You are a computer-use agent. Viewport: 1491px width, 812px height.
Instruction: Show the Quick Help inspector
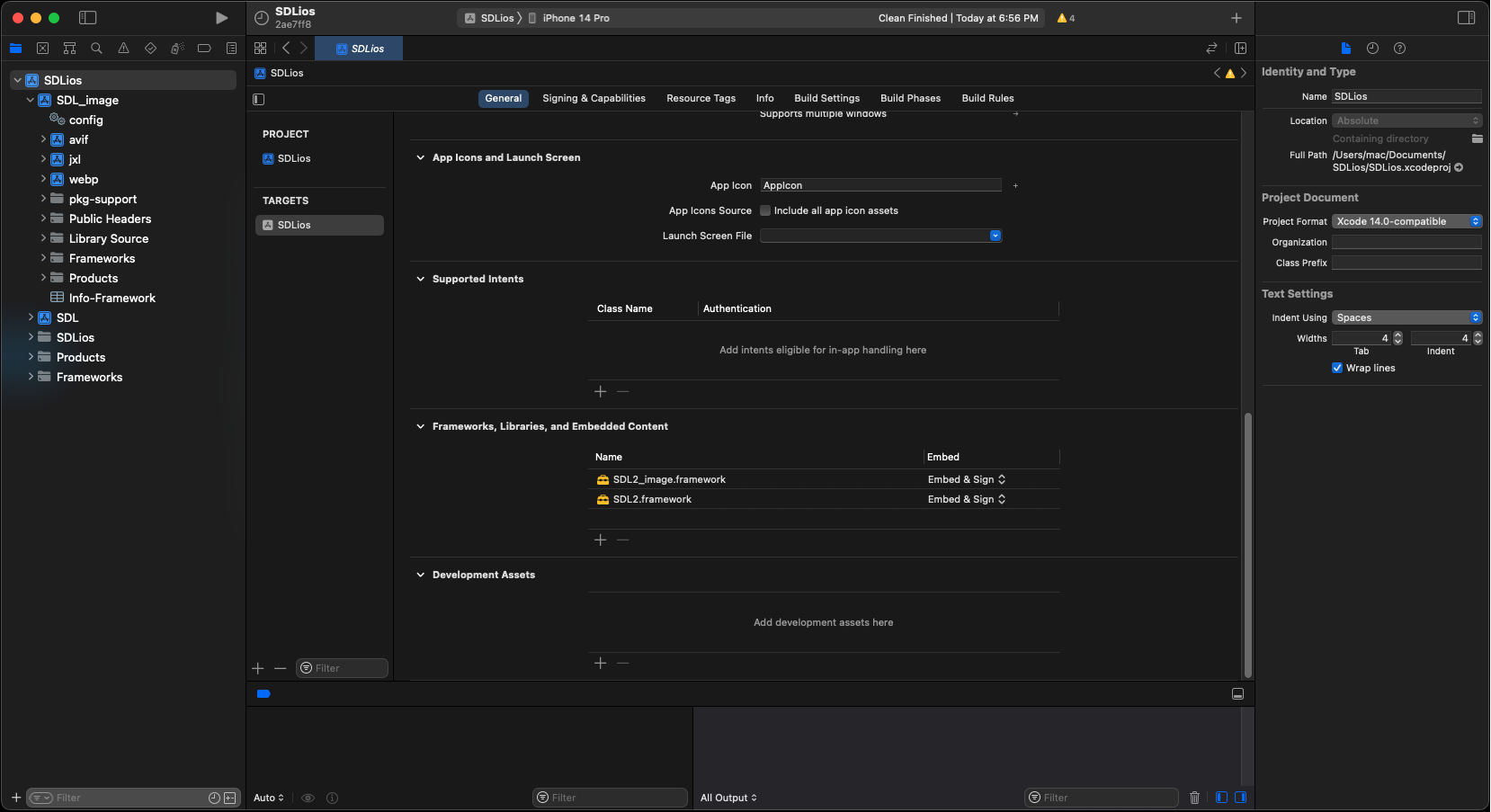pyautogui.click(x=1399, y=49)
